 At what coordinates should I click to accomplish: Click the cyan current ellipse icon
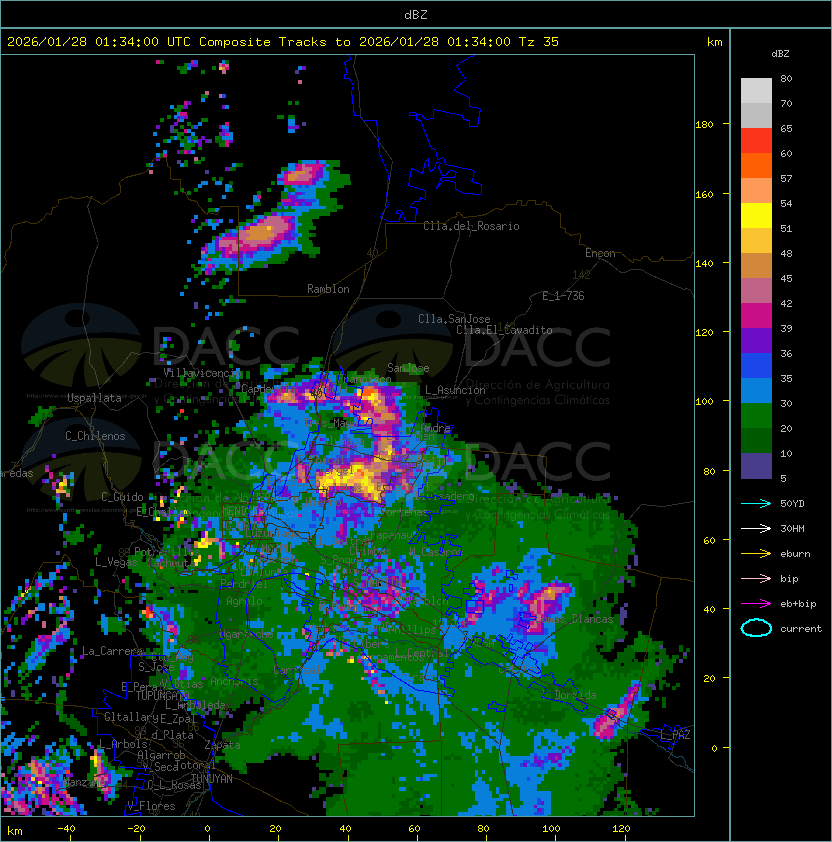point(756,628)
